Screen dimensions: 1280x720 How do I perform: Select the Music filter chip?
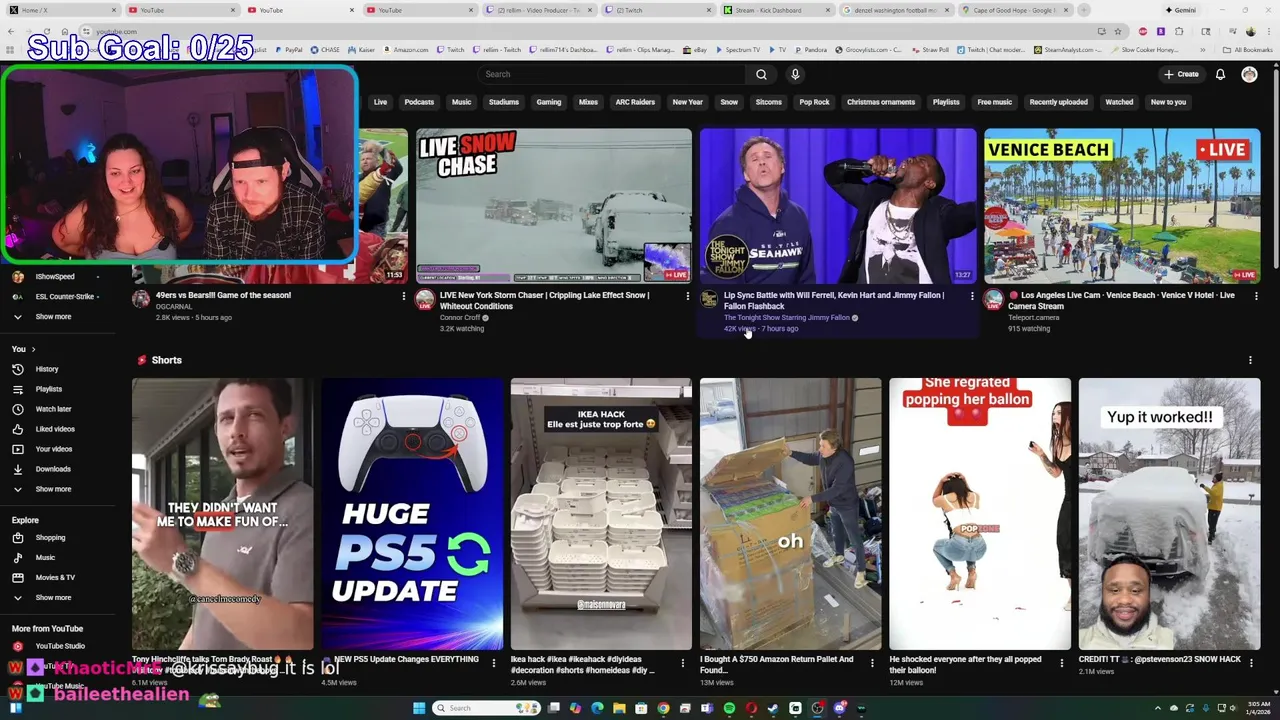pos(461,102)
